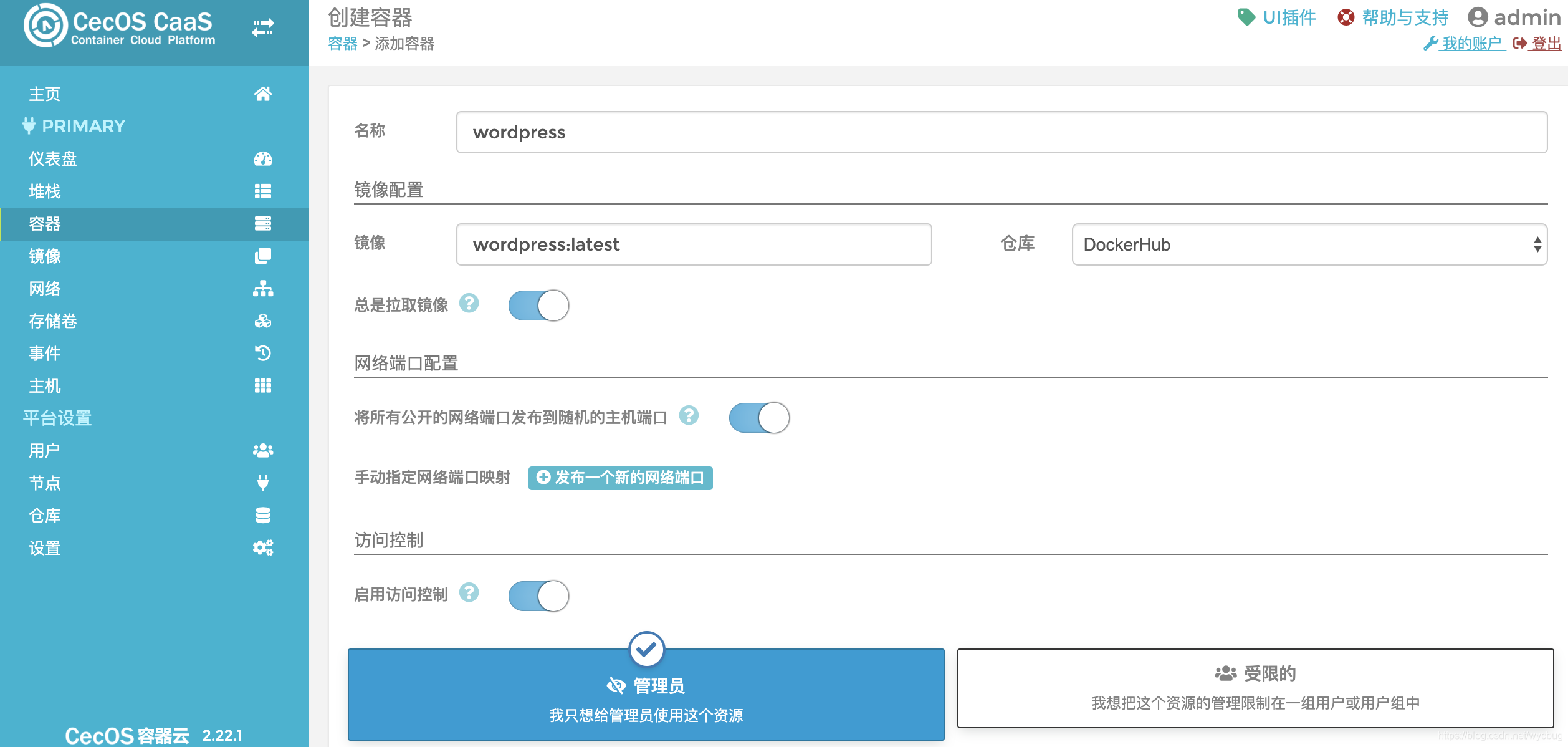
Task: Select the 受限的 ownership option
Action: pos(1255,688)
